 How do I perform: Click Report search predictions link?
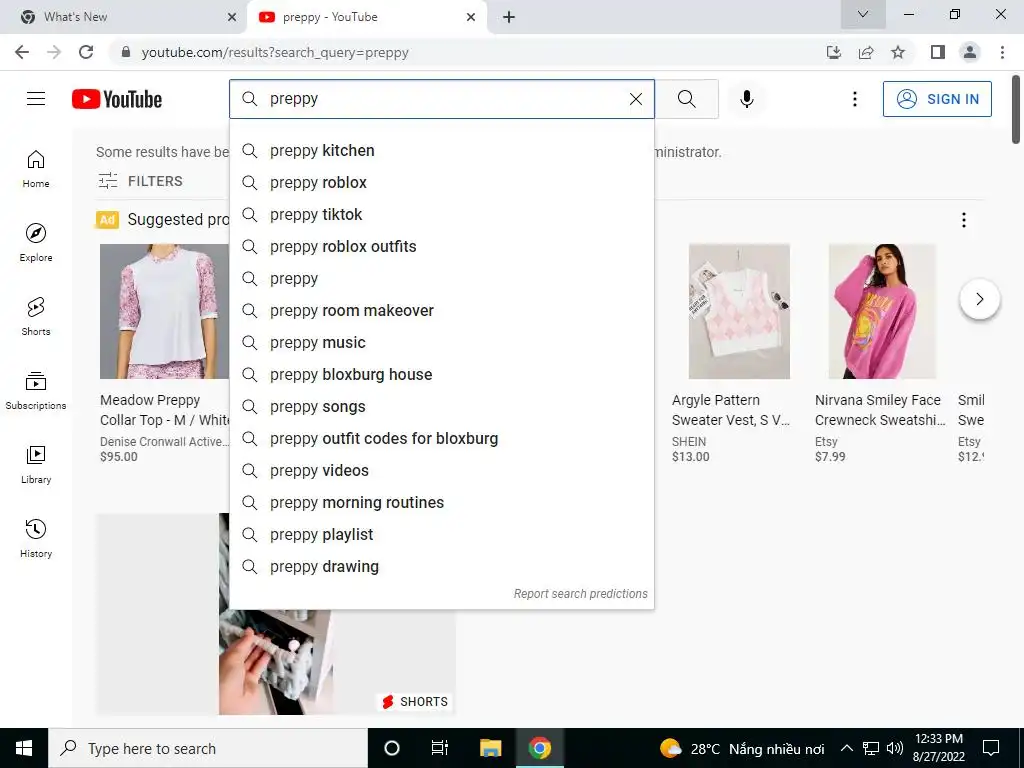click(580, 594)
